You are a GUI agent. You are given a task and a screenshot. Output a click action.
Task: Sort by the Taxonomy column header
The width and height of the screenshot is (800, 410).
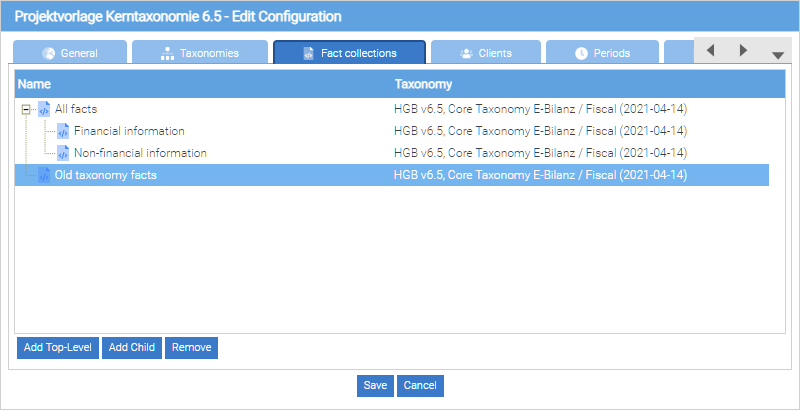[x=424, y=84]
